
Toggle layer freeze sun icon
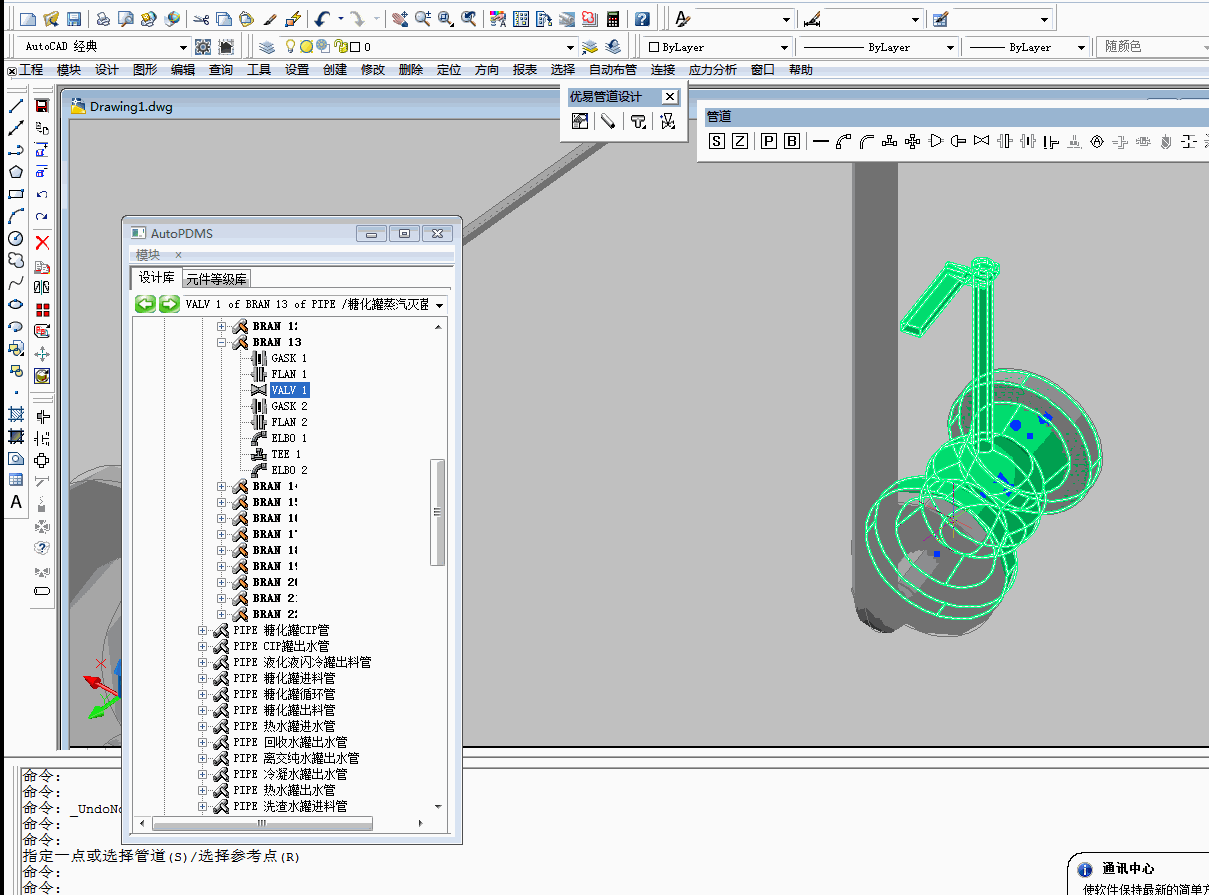306,47
